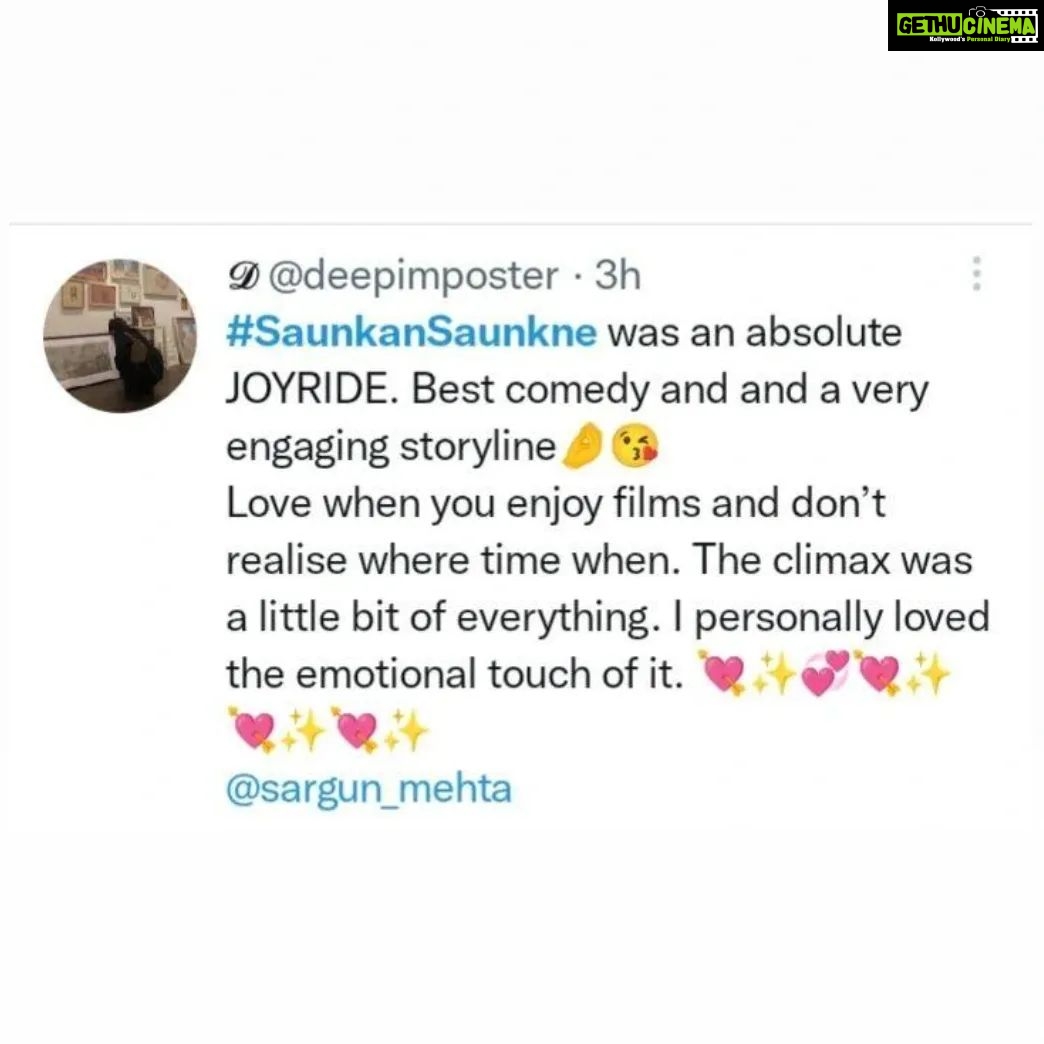Click the 3h timestamp of the tweet
The width and height of the screenshot is (1044, 1044).
(x=617, y=275)
